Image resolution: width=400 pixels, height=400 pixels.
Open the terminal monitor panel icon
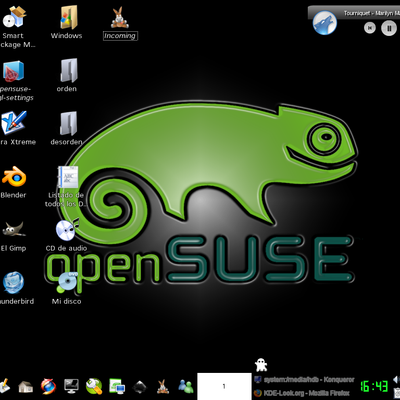[71, 387]
